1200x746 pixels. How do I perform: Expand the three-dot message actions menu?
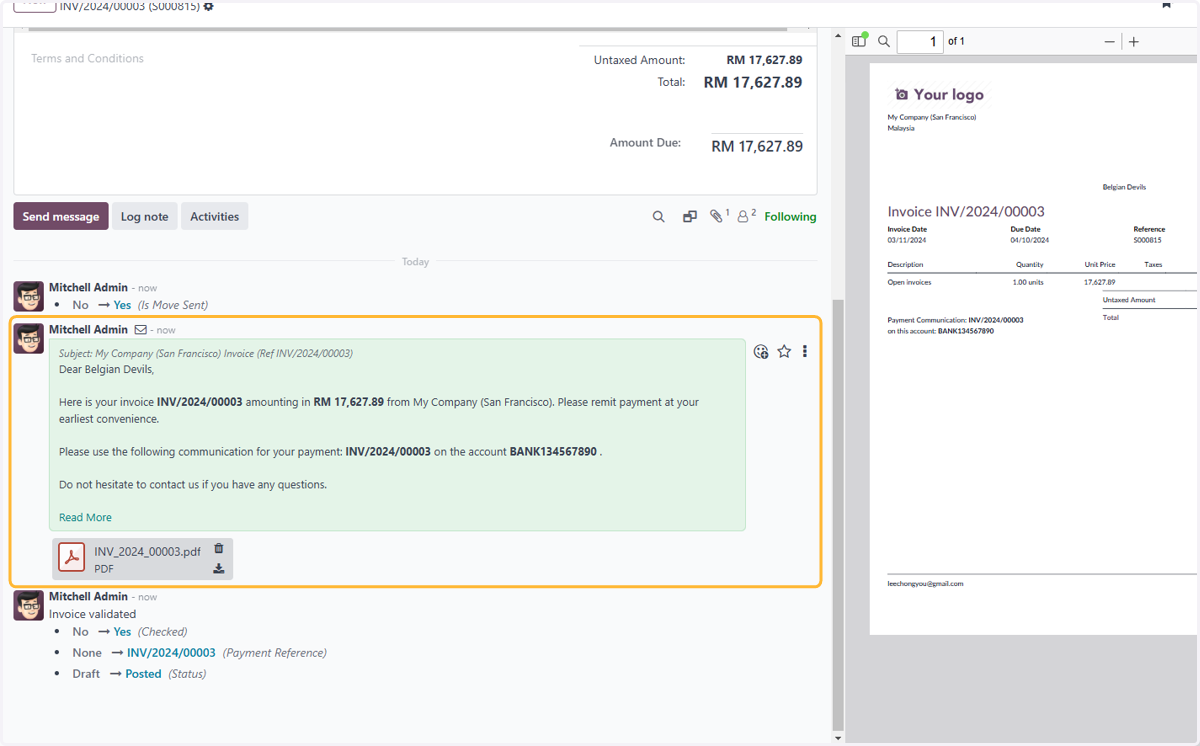click(805, 351)
